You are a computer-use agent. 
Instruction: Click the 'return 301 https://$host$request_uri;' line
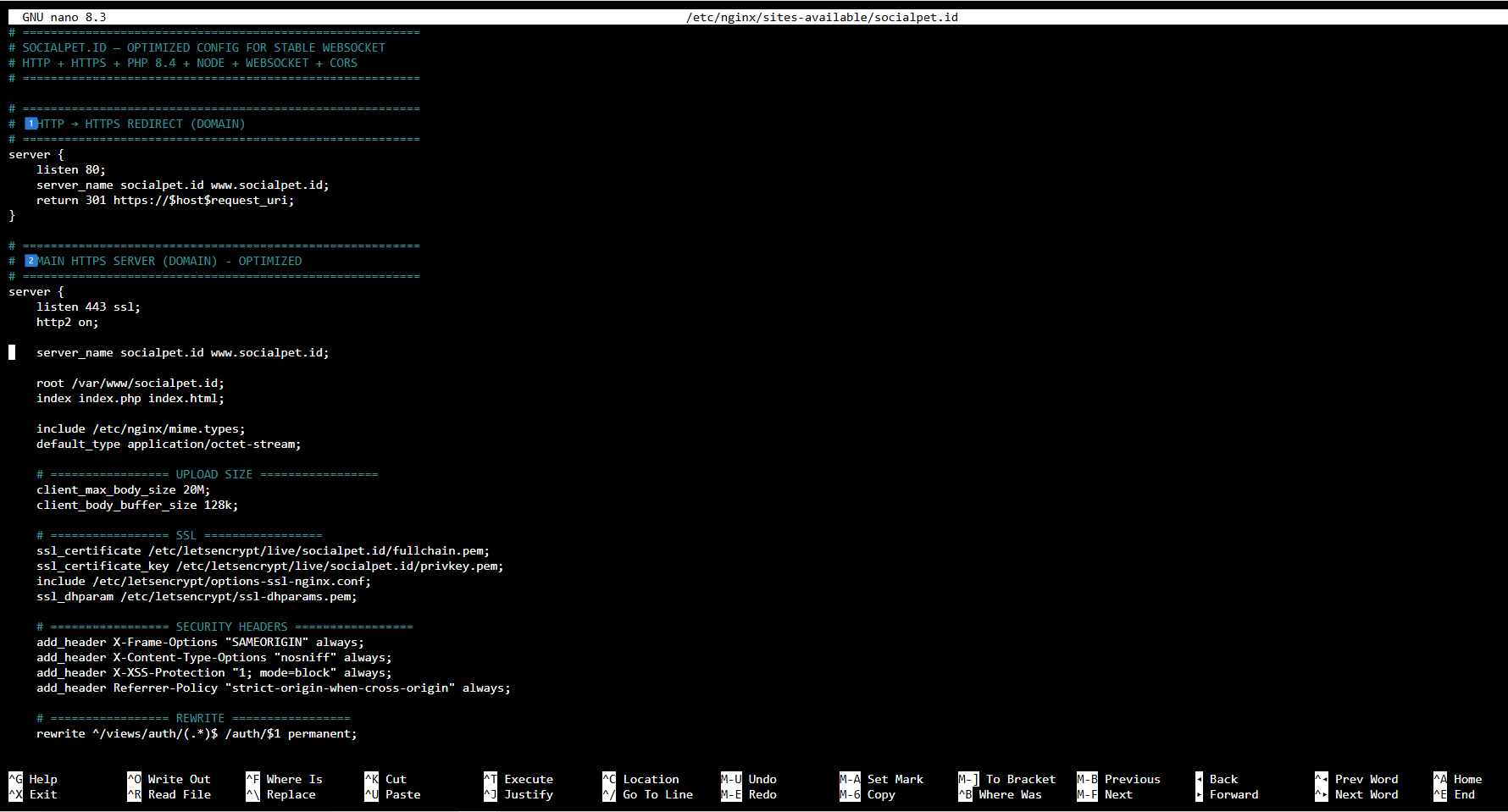tap(165, 200)
